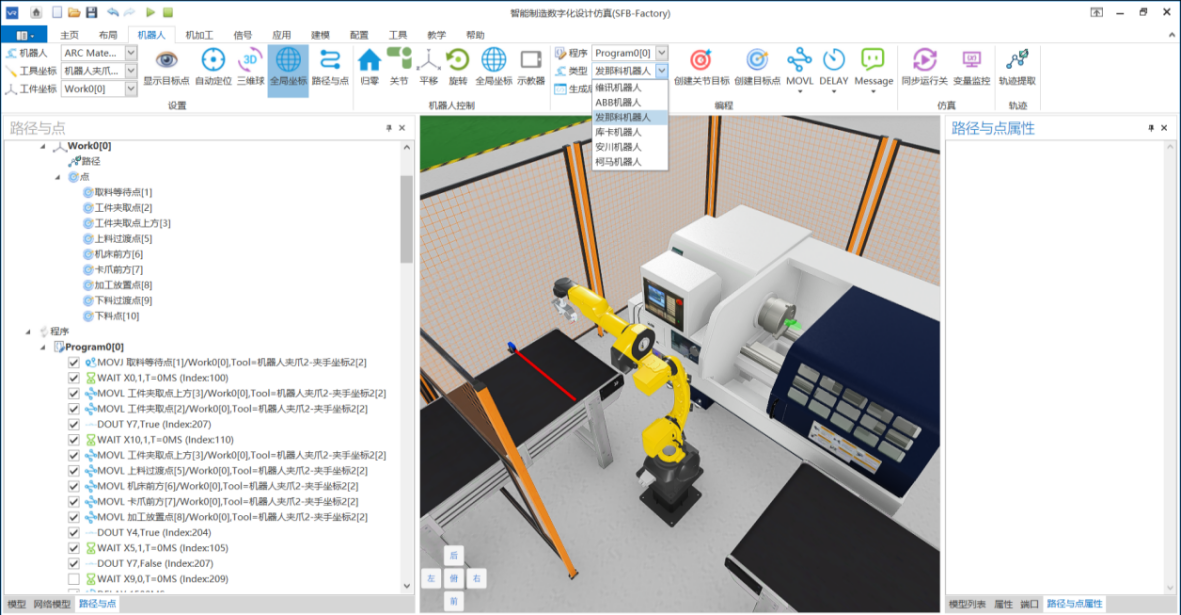Click the undo arrow icon
Viewport: 1181px width, 615px height.
(112, 13)
